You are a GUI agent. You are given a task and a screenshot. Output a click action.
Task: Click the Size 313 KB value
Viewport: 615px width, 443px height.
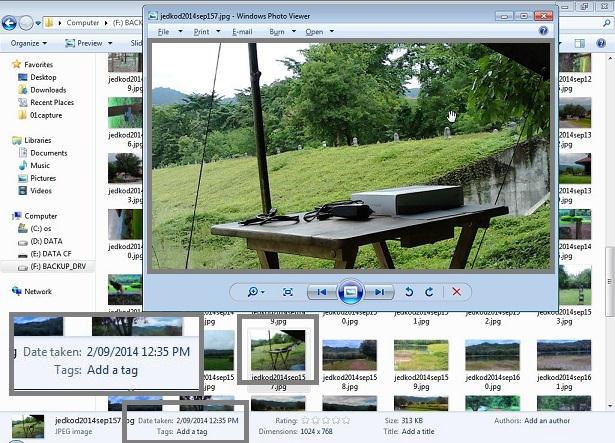(x=412, y=421)
